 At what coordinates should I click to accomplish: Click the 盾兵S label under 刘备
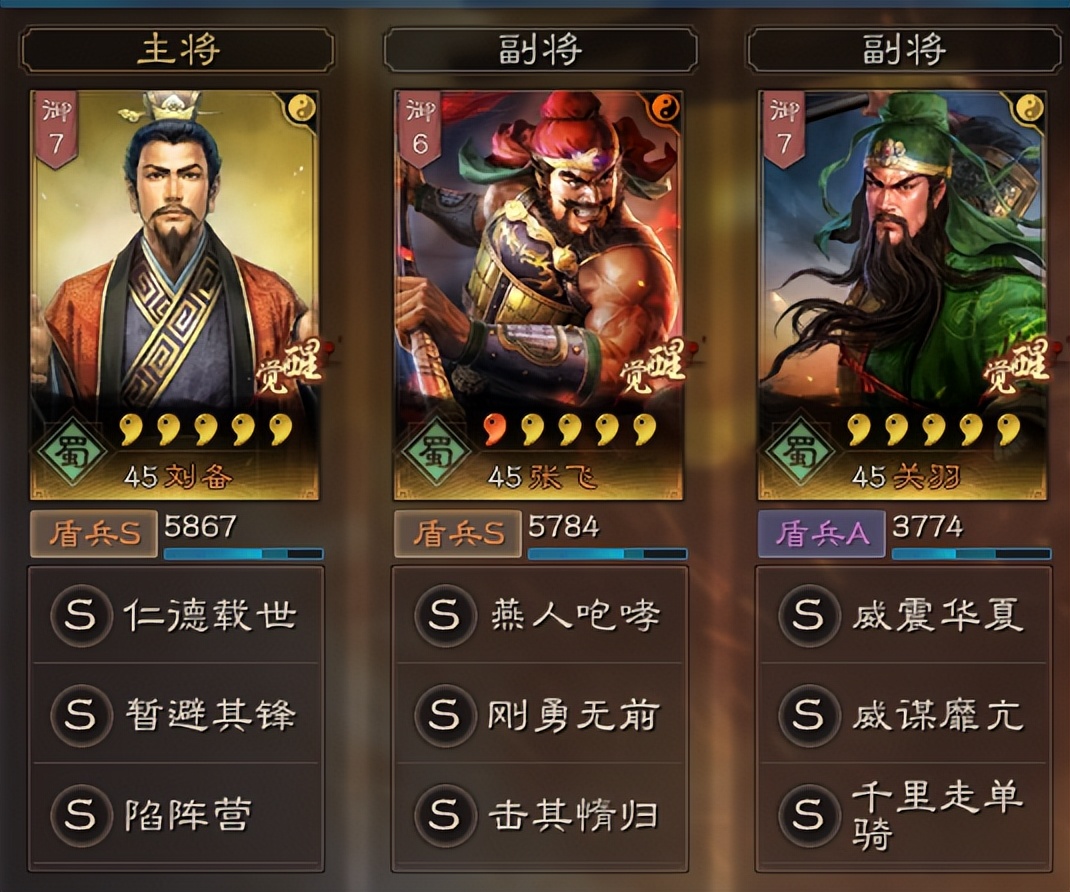click(93, 533)
